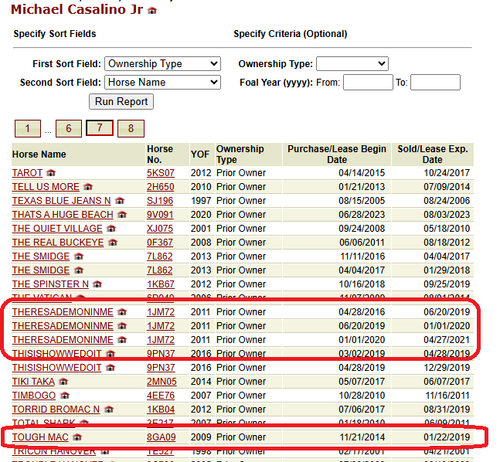Click the stable icon next to THE QUIET VILLAGE
The height and width of the screenshot is (462, 500).
tap(111, 229)
